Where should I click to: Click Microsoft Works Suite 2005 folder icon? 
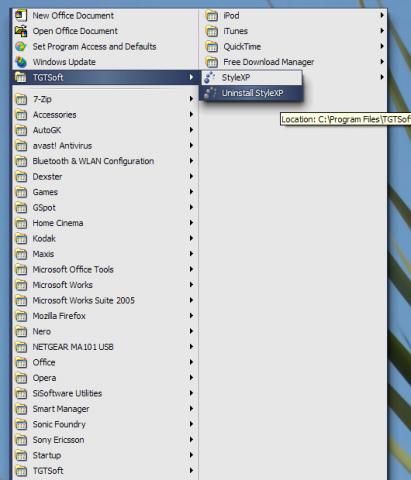click(x=21, y=300)
